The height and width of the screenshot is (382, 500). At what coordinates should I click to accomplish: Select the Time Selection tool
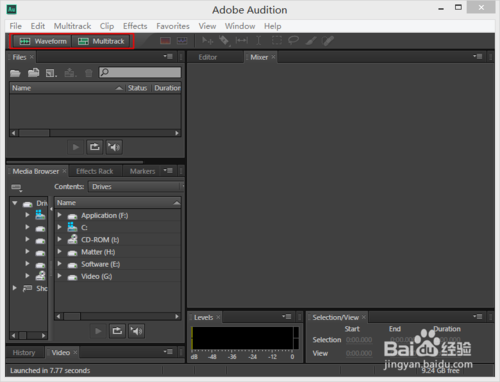coord(259,41)
